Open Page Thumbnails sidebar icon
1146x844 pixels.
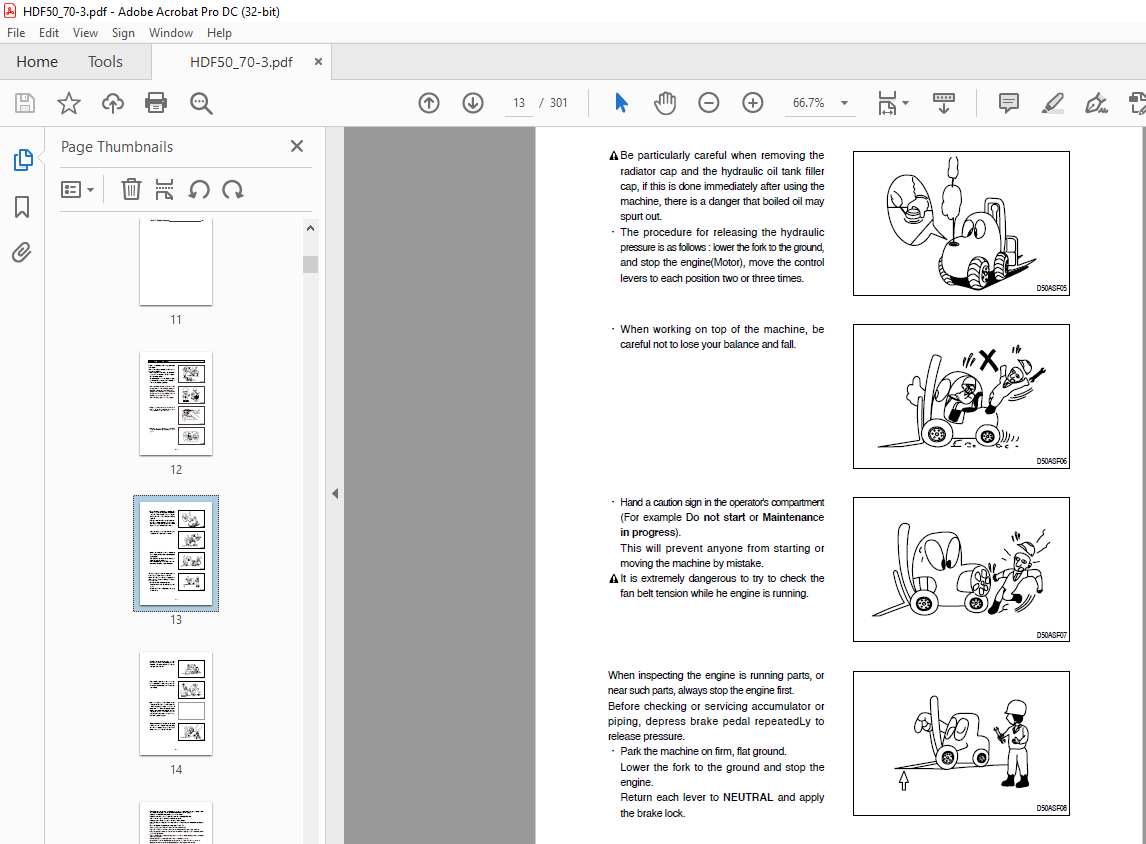tap(23, 160)
